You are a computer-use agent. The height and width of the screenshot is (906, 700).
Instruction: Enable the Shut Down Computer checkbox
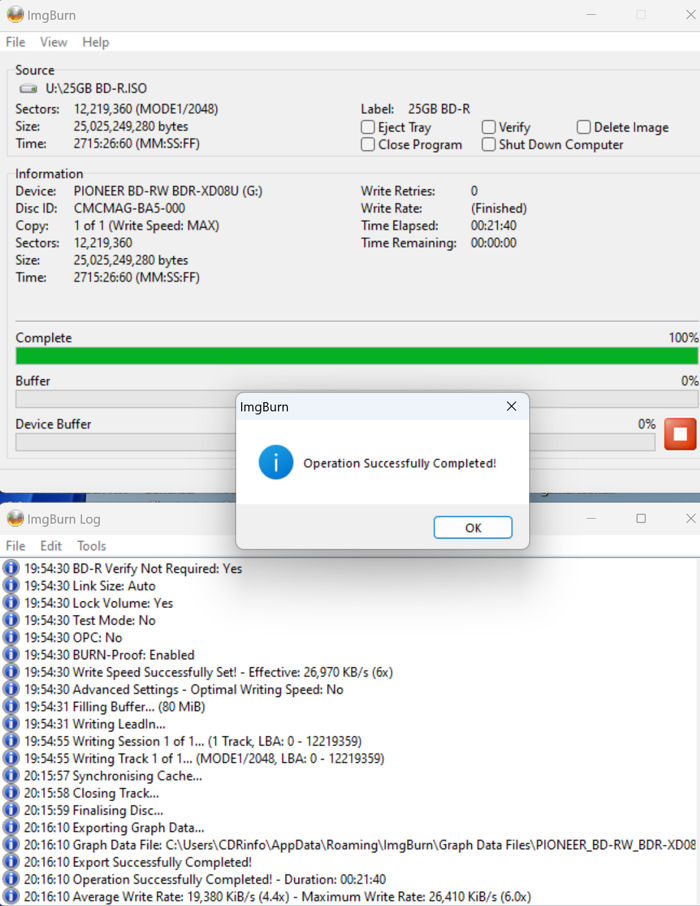pyautogui.click(x=488, y=144)
